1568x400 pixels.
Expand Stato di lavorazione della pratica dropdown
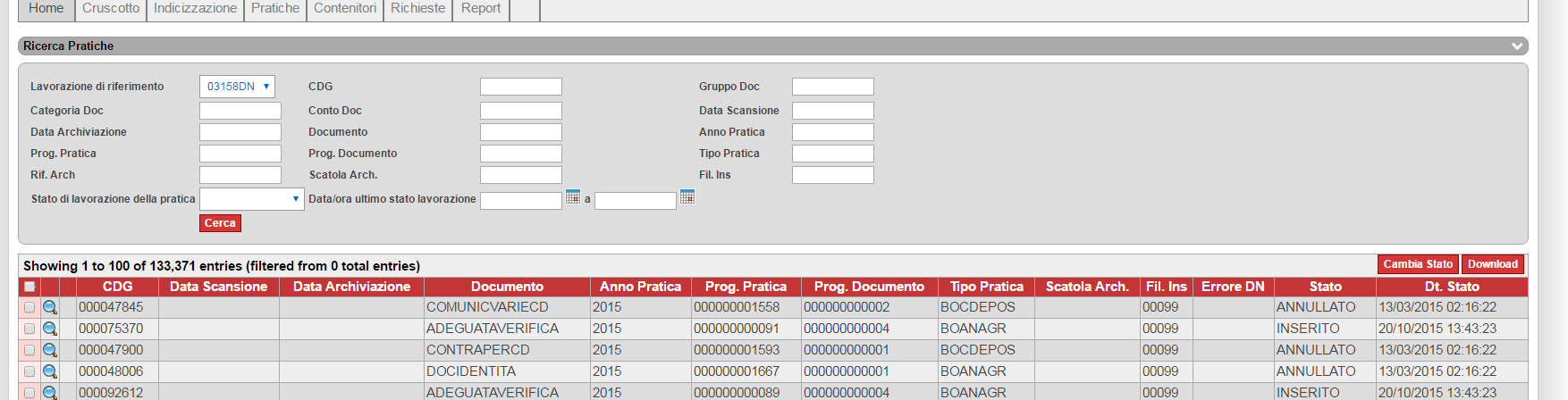click(x=251, y=199)
